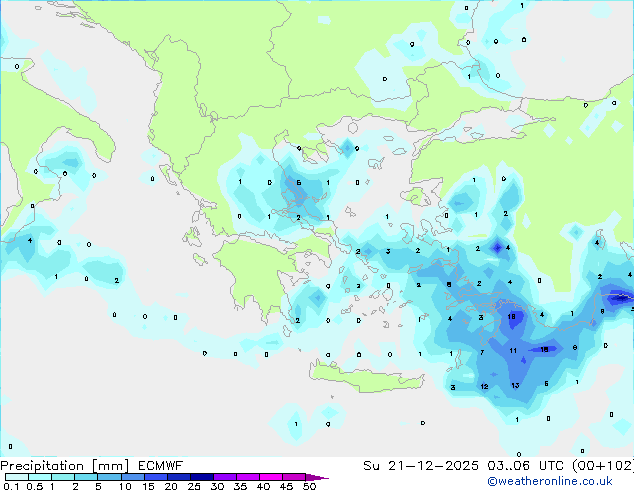The image size is (634, 490).
Task: Click the 'Precipitation [mm]' title text
Action: pos(65,466)
